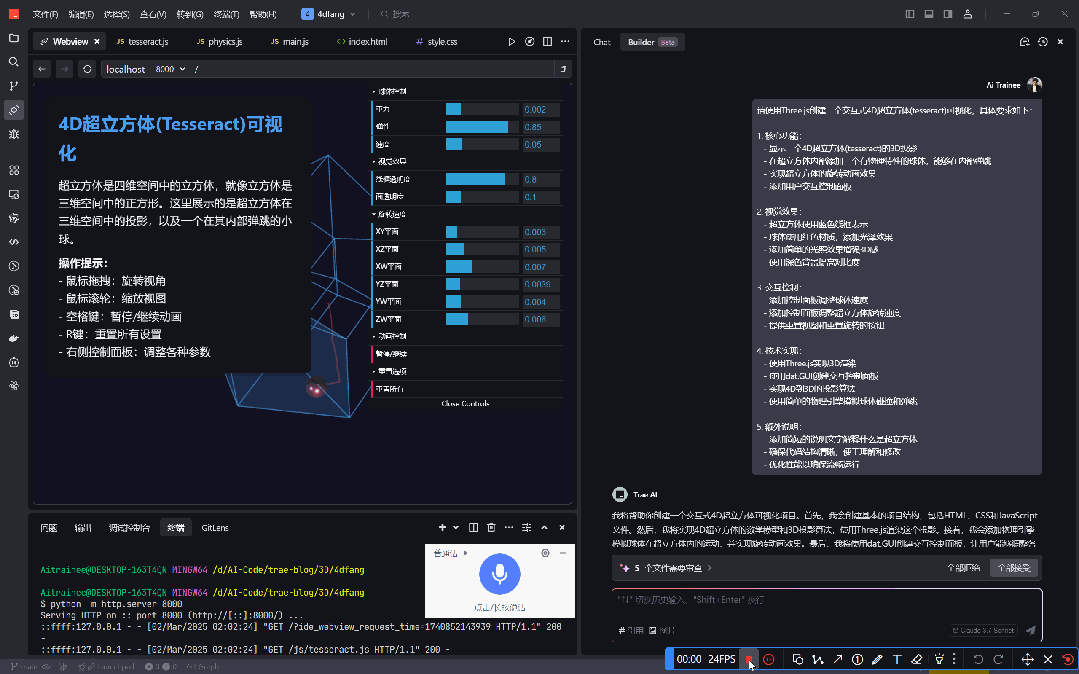Open the Source Control sidebar icon

14,86
